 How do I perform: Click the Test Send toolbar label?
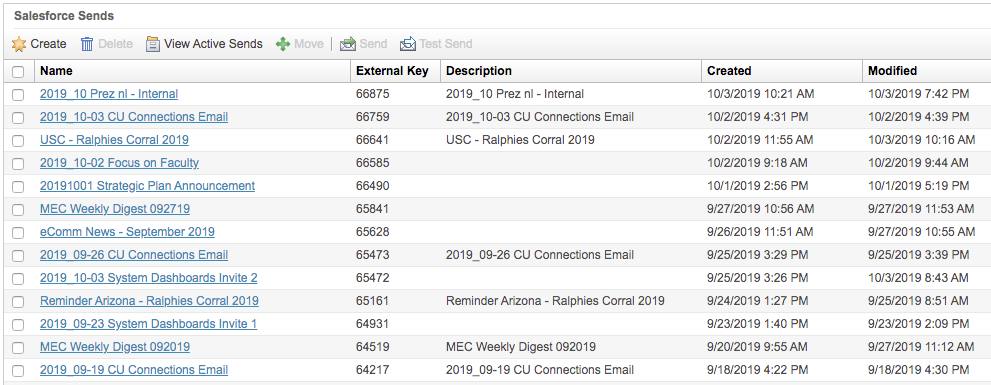446,44
